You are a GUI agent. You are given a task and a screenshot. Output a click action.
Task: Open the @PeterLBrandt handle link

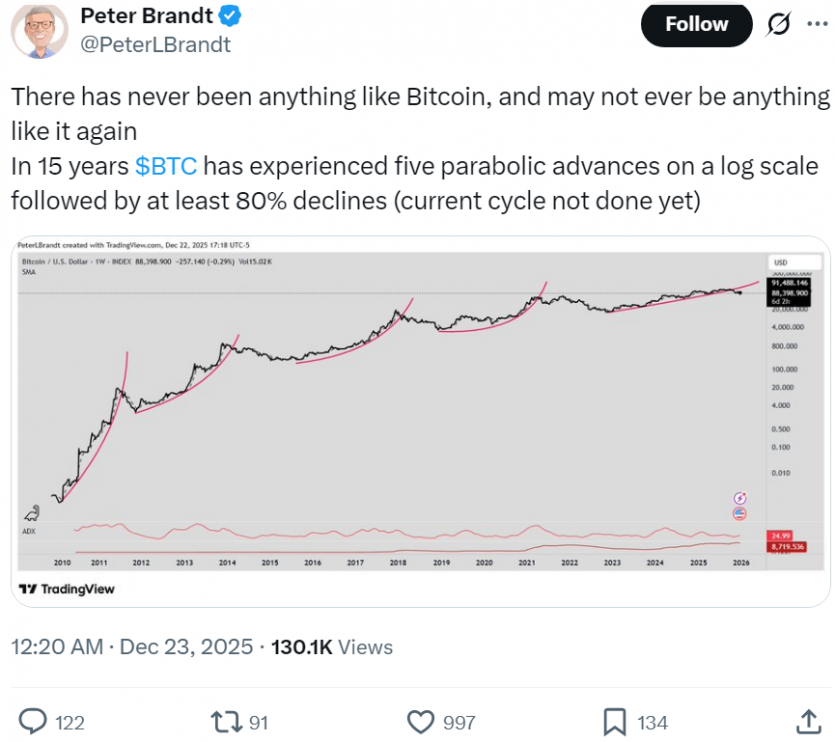coord(155,44)
